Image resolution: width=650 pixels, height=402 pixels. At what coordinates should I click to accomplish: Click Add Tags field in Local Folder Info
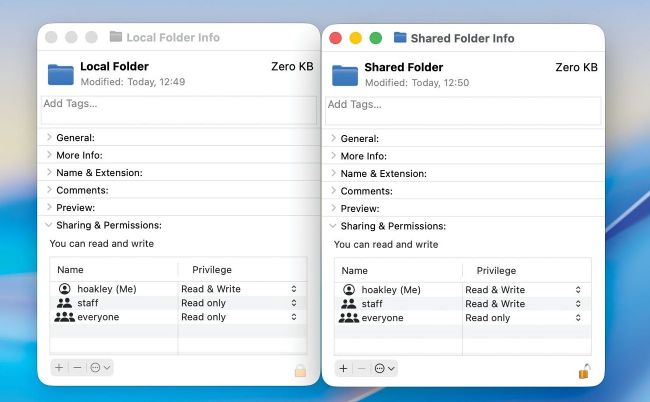click(x=178, y=110)
